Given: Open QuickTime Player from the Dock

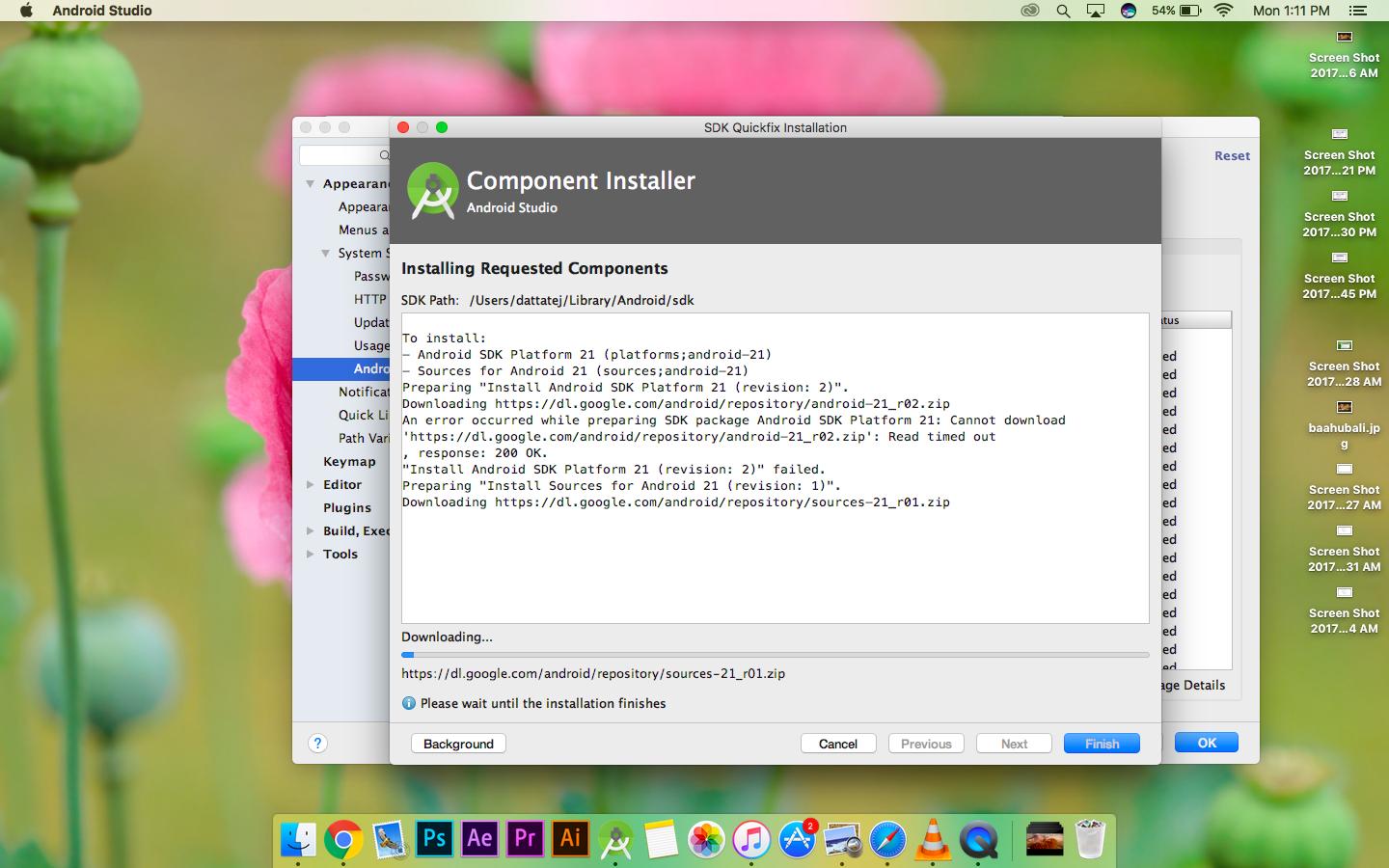Looking at the screenshot, I should (x=978, y=839).
